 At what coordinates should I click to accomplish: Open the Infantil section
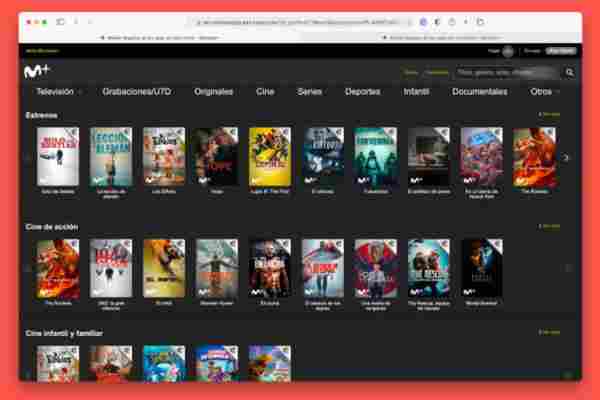point(416,92)
